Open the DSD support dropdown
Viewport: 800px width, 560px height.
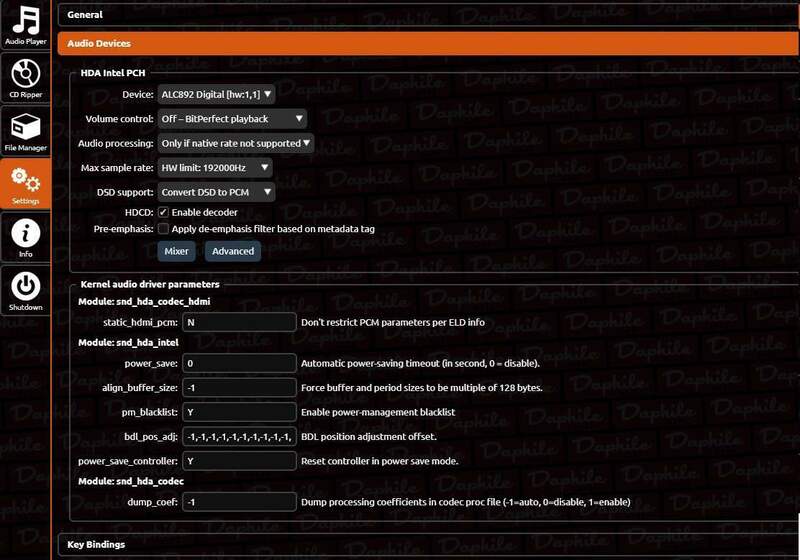(217, 191)
